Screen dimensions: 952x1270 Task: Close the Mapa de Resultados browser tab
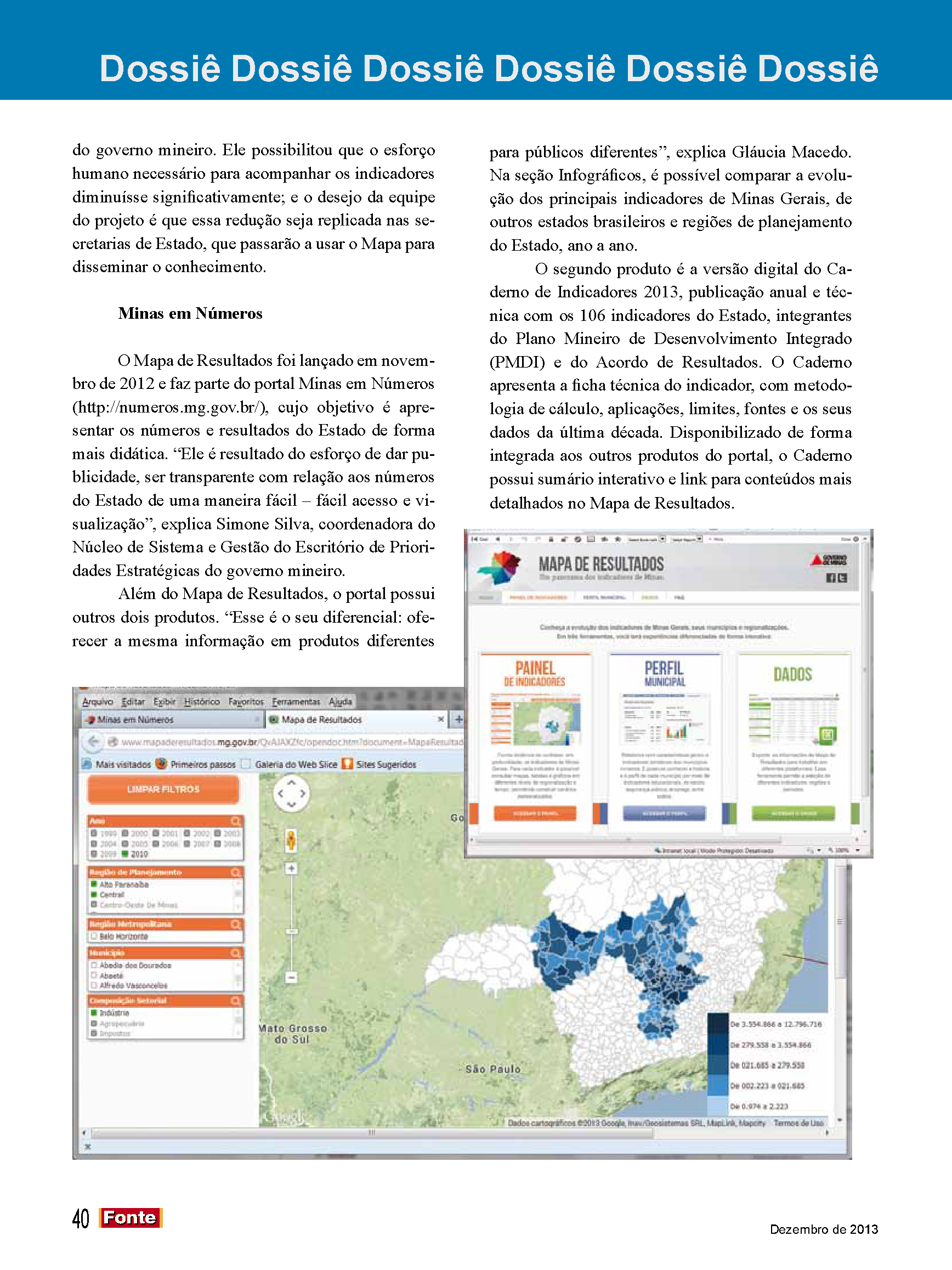tap(441, 719)
